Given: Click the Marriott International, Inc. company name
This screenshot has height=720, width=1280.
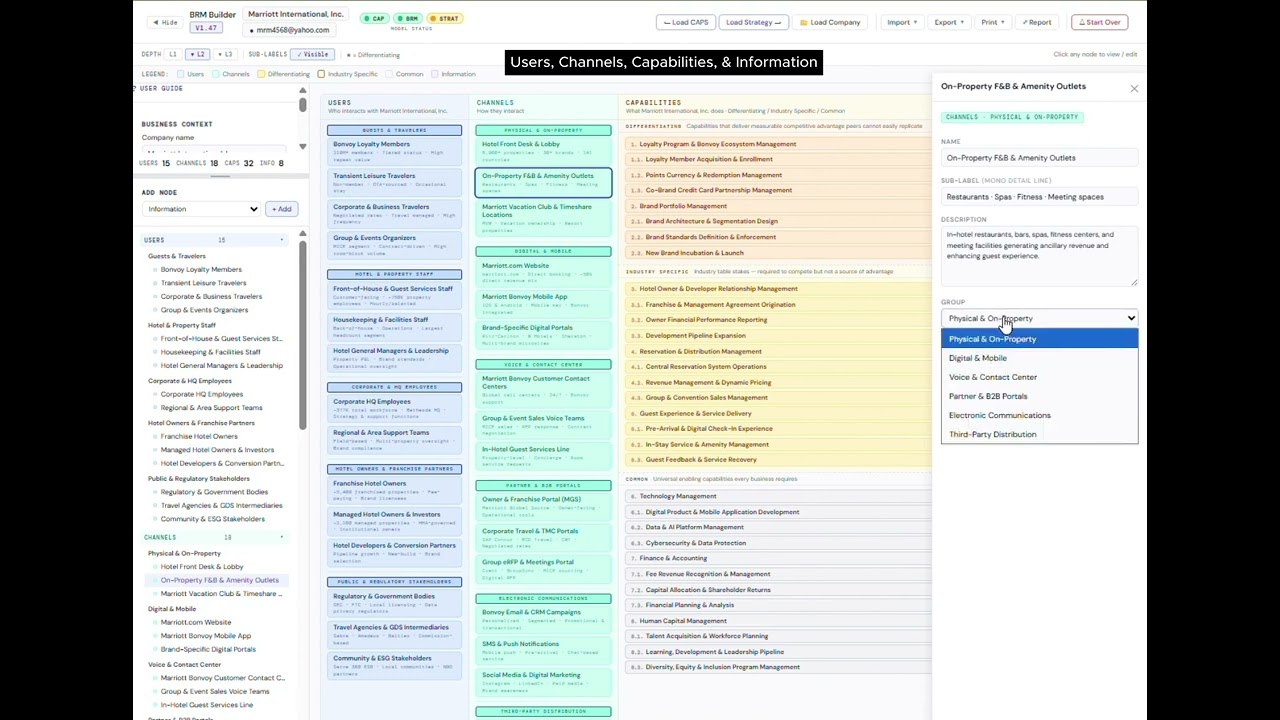Looking at the screenshot, I should [x=295, y=14].
